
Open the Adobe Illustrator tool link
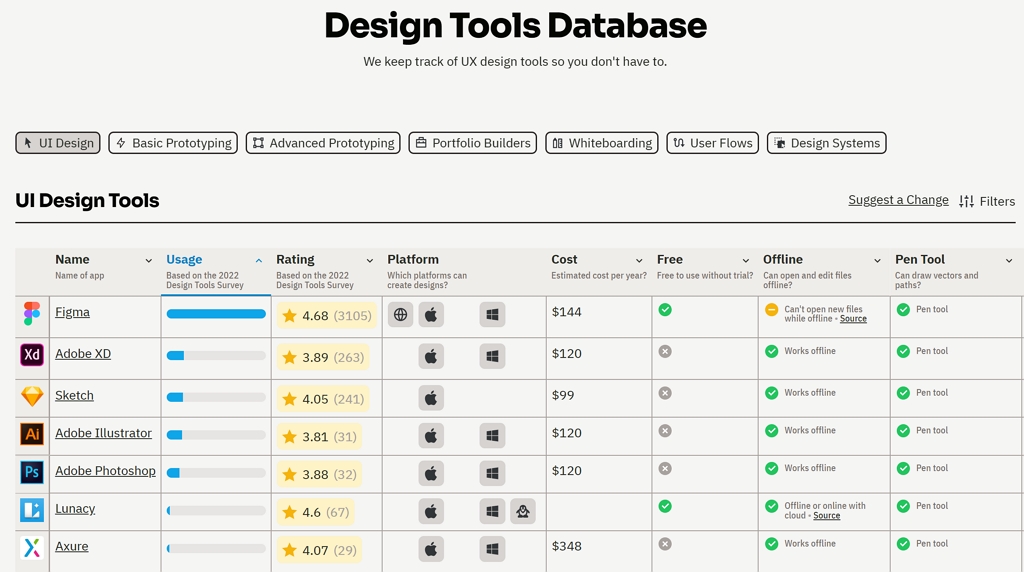[x=103, y=434]
